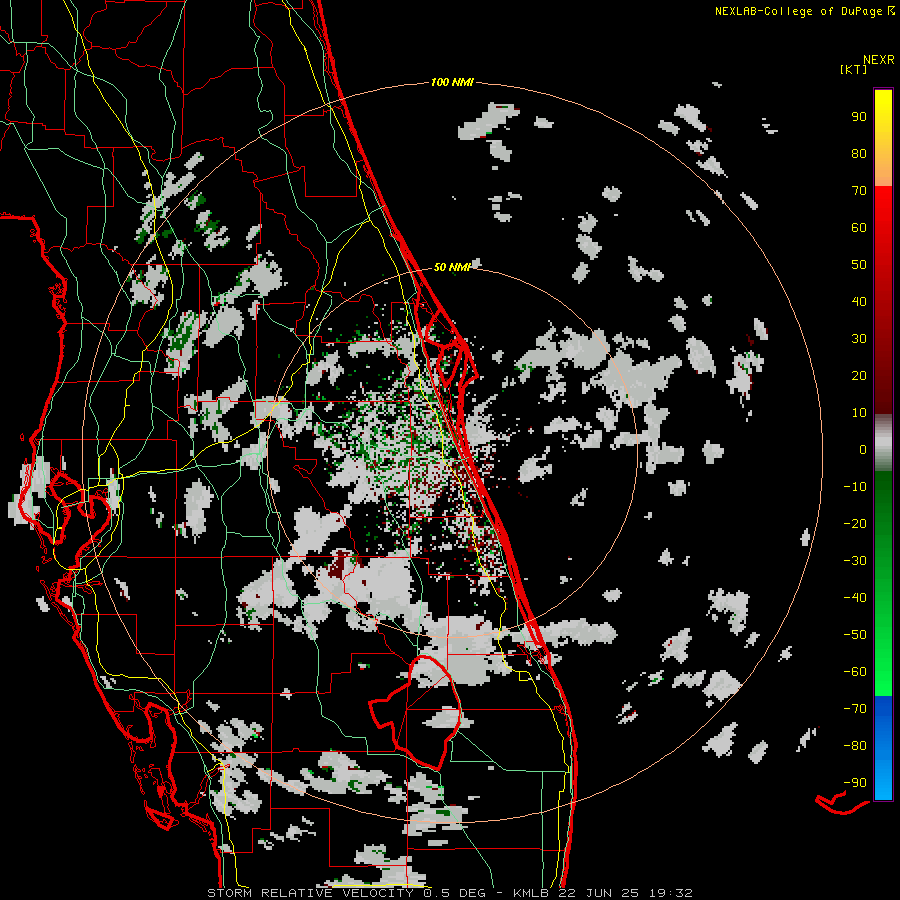Click the -70 scale label
This screenshot has width=900, height=900.
855,709
